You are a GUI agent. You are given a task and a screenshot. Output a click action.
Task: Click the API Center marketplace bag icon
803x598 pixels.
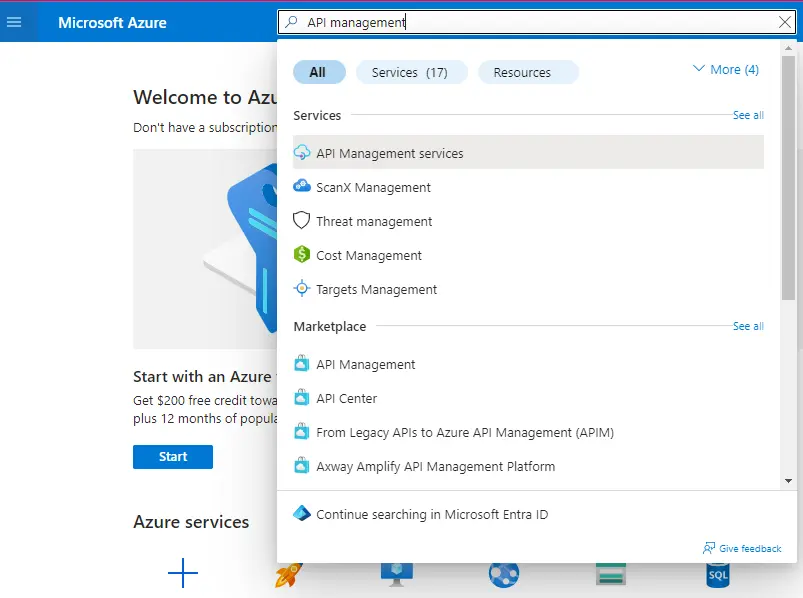302,398
